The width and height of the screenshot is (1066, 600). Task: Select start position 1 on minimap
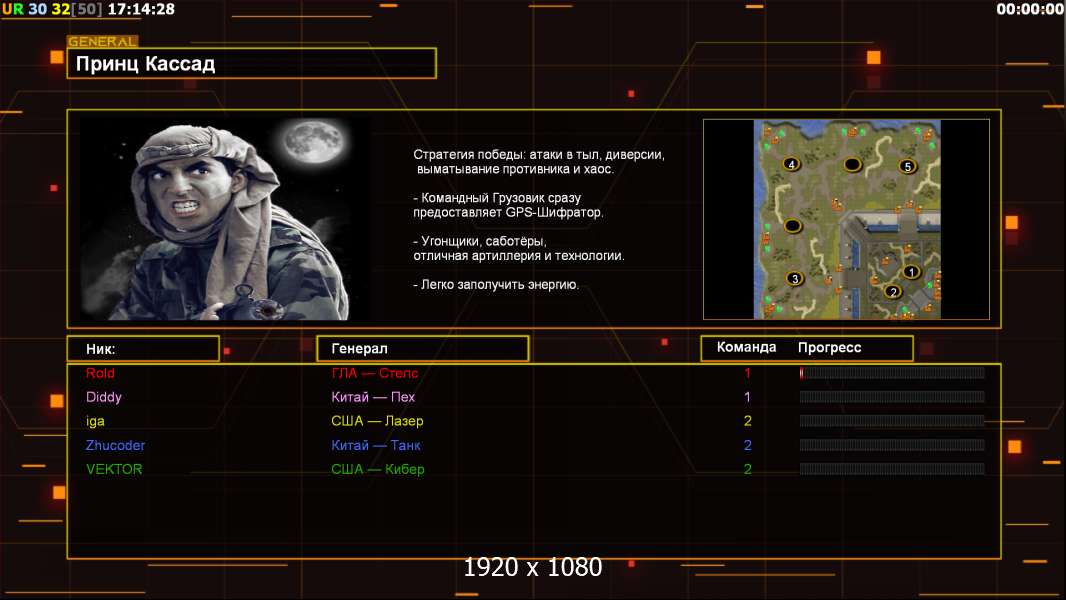[x=911, y=271]
